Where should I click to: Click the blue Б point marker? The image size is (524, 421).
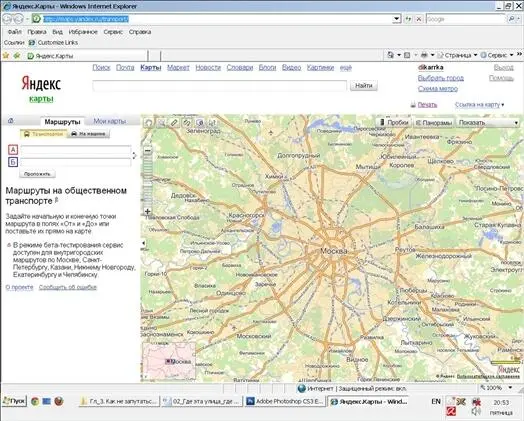click(x=13, y=162)
